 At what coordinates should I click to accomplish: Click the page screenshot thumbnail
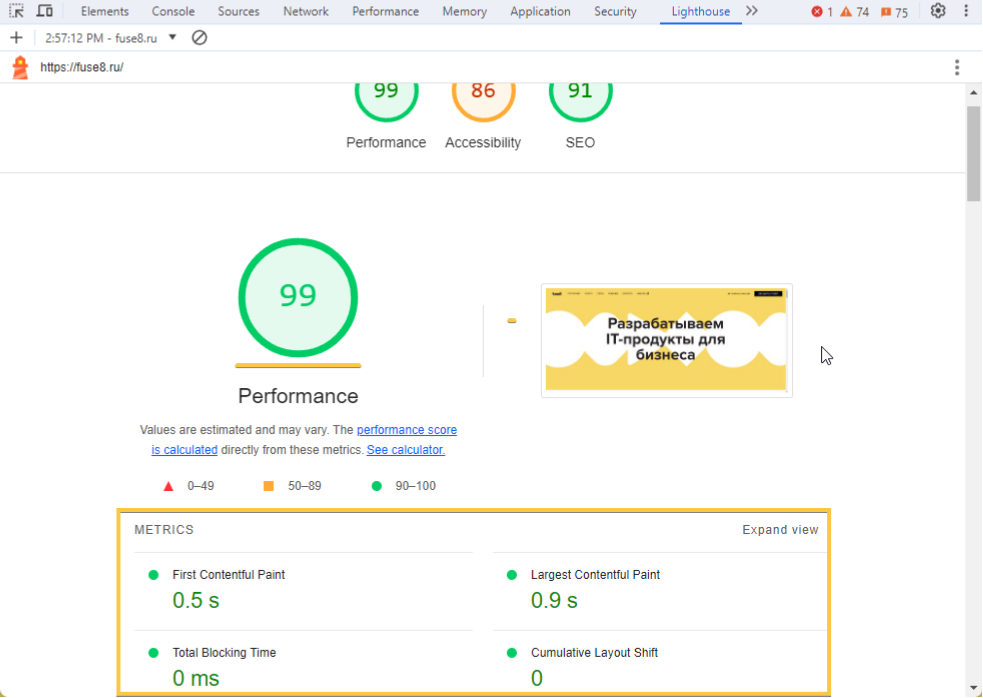pos(666,340)
